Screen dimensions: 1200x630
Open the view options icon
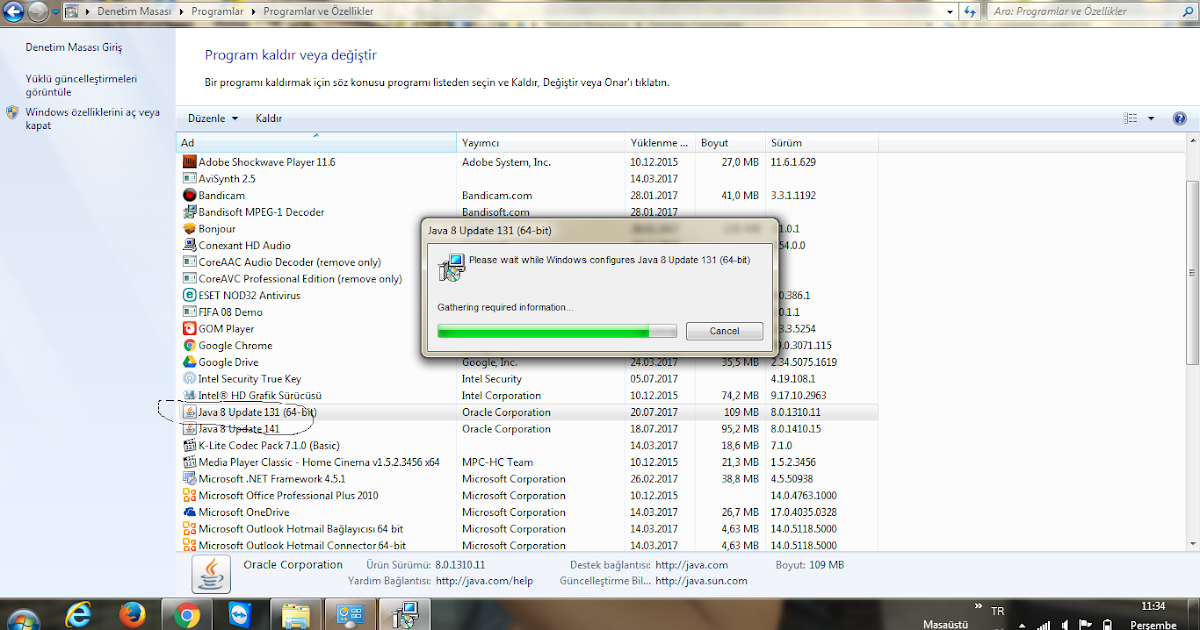coord(1130,118)
